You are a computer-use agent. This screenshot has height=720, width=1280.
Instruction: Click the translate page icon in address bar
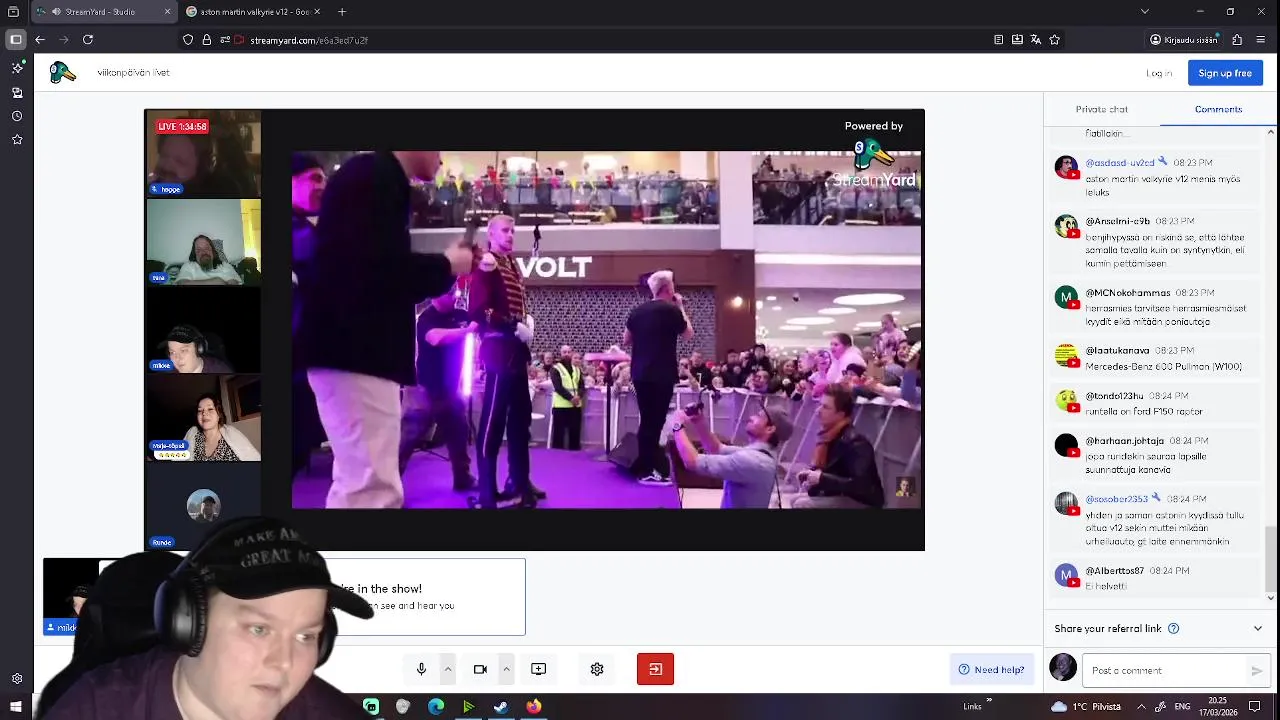pyautogui.click(x=1036, y=40)
